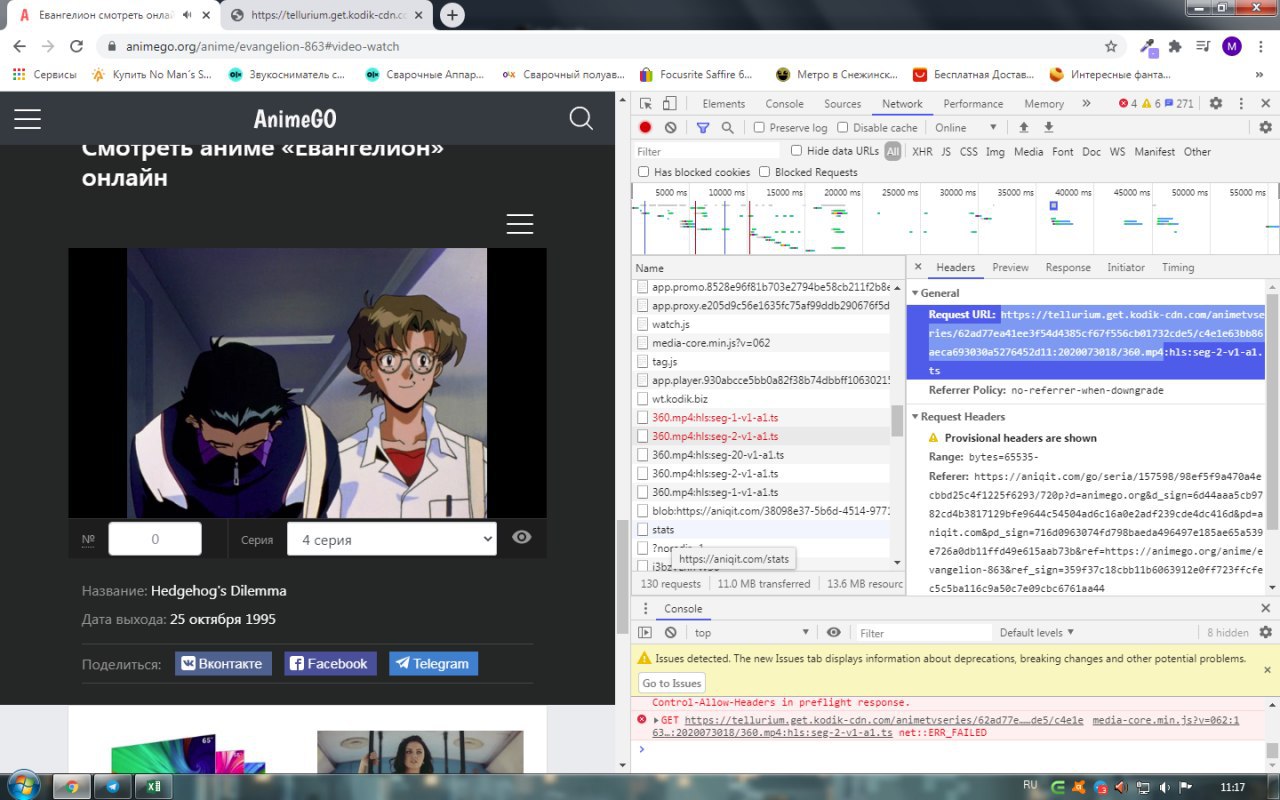Viewport: 1280px width, 800px height.
Task: Collapse the Request Headers section
Action: [914, 417]
